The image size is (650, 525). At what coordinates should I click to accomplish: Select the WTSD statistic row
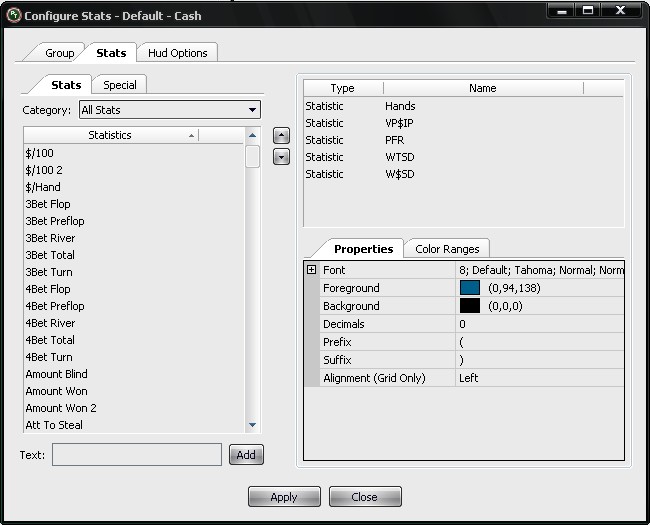(463, 157)
